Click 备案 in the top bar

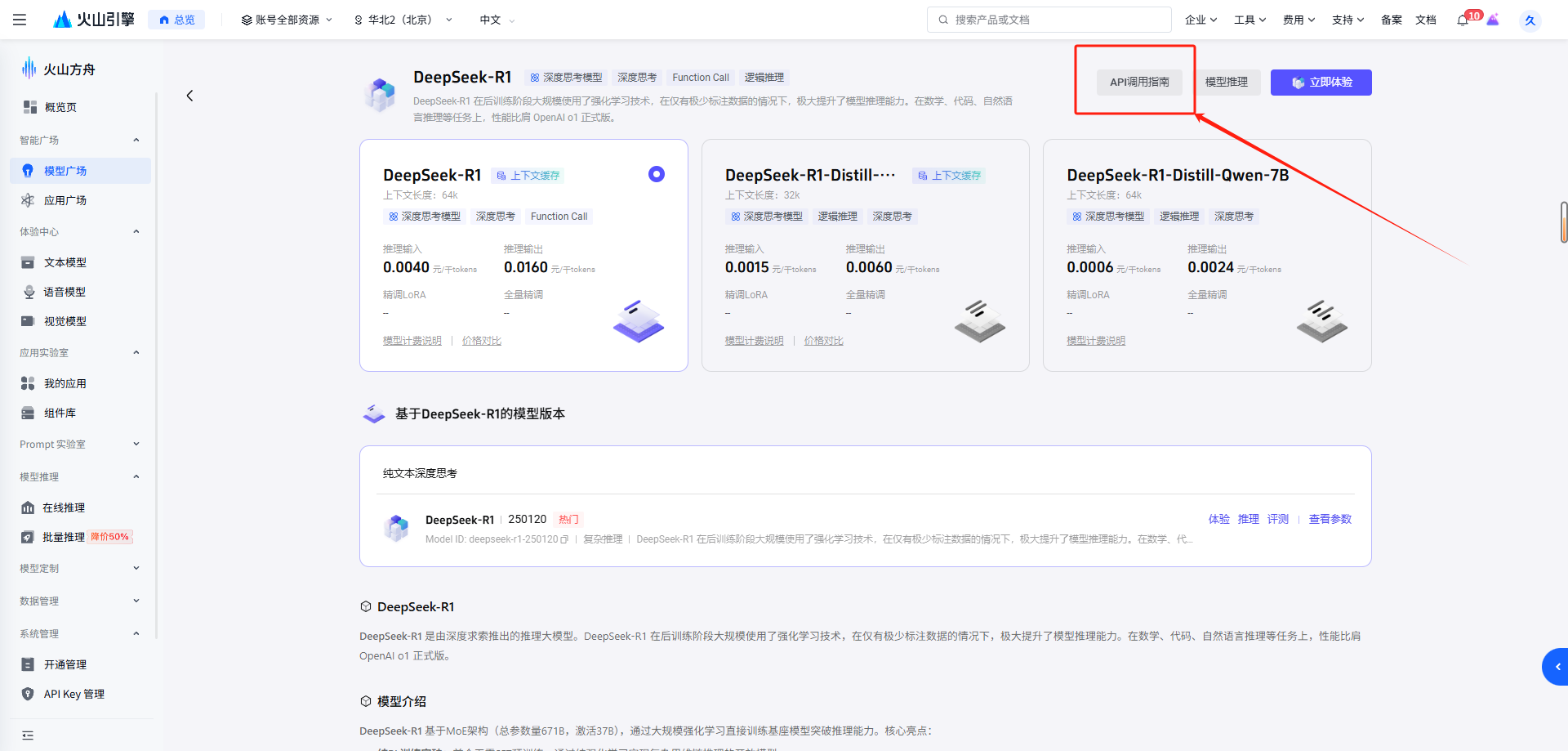(1392, 20)
